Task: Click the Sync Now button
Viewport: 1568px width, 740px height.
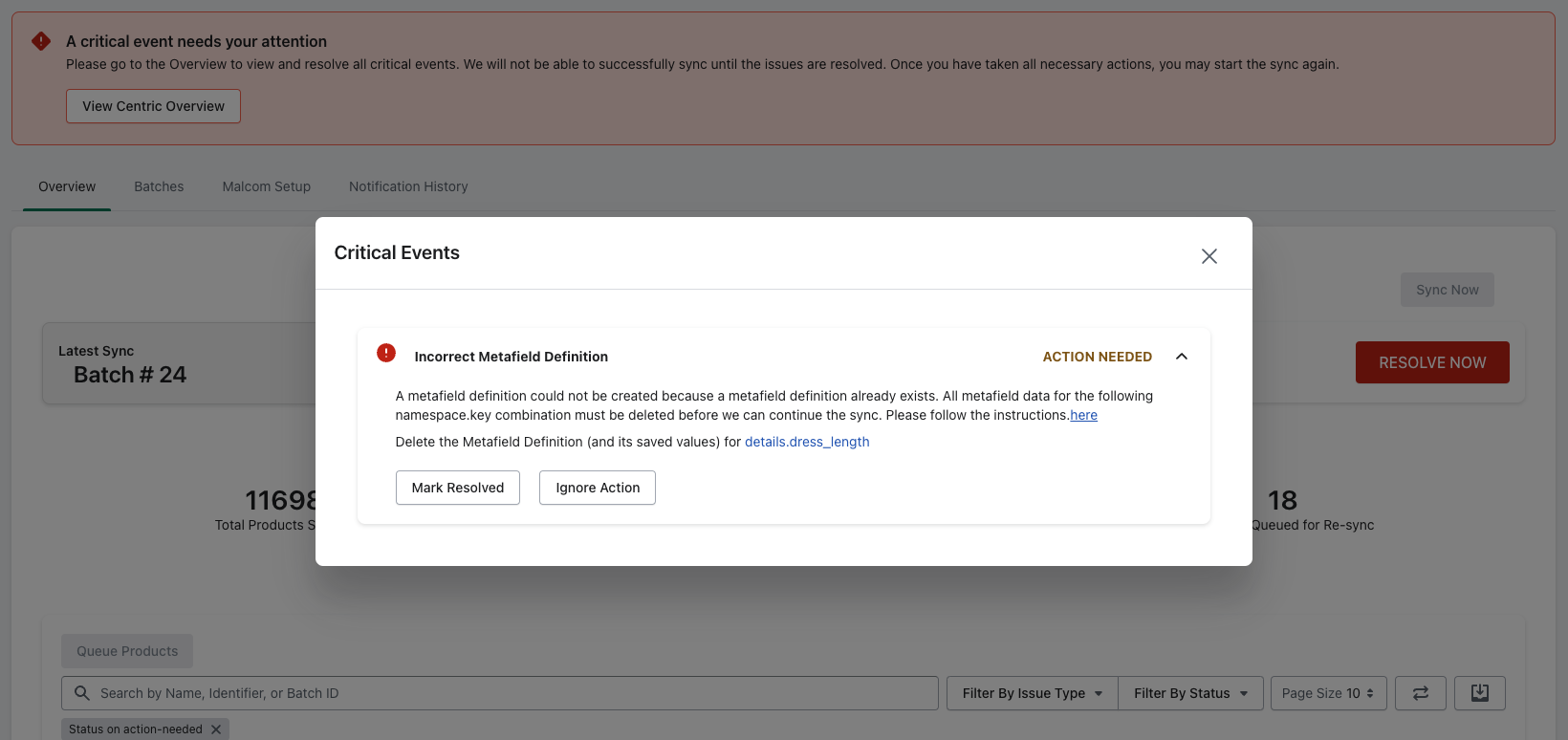Action: (1447, 290)
